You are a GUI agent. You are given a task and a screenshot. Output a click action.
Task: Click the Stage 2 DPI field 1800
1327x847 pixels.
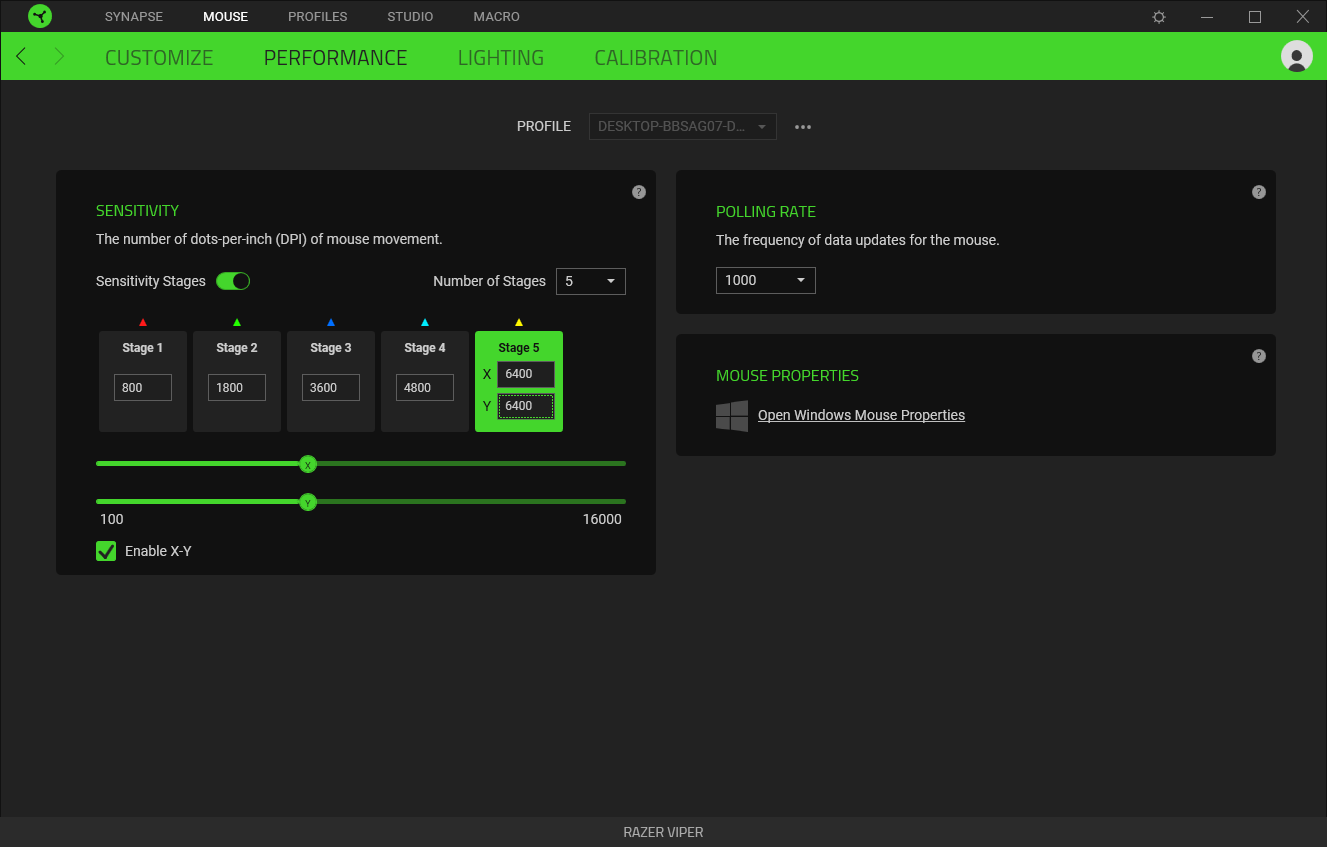(x=237, y=387)
